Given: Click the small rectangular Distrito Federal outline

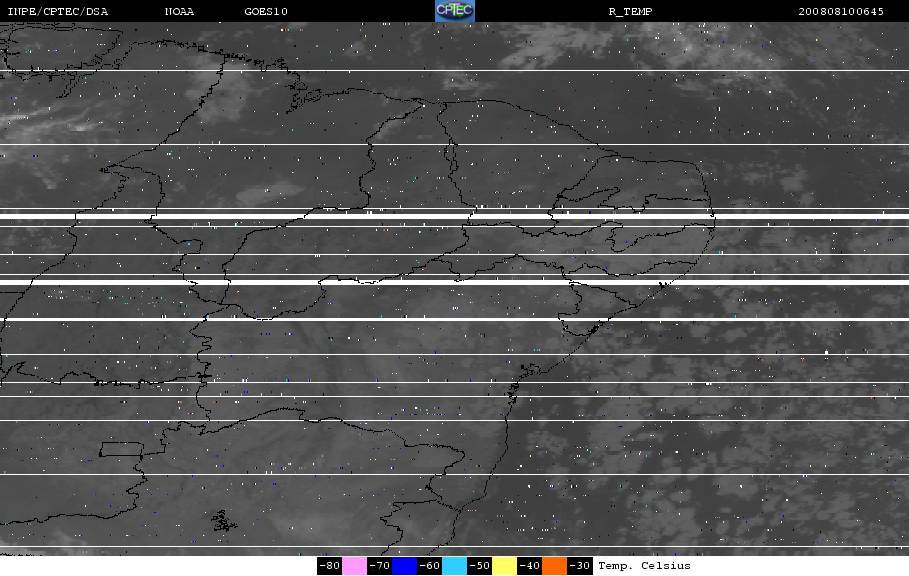Looking at the screenshot, I should tap(122, 449).
